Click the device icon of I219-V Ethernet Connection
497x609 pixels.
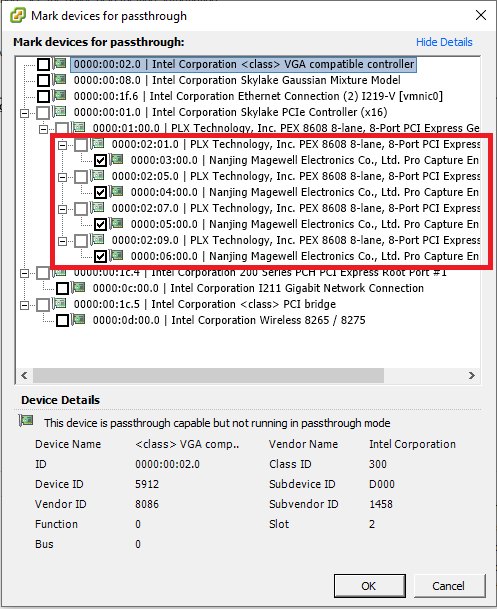pos(60,95)
